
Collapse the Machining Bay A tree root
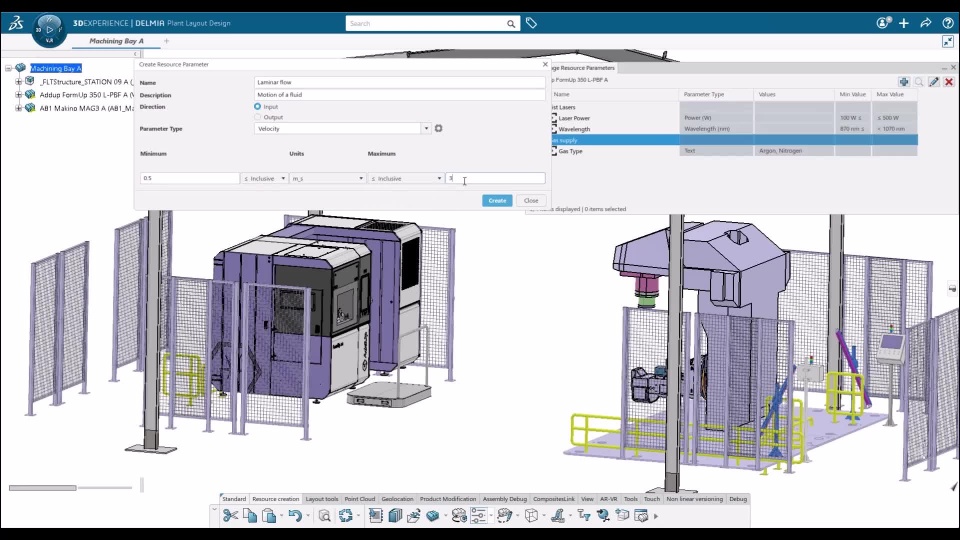click(x=9, y=68)
